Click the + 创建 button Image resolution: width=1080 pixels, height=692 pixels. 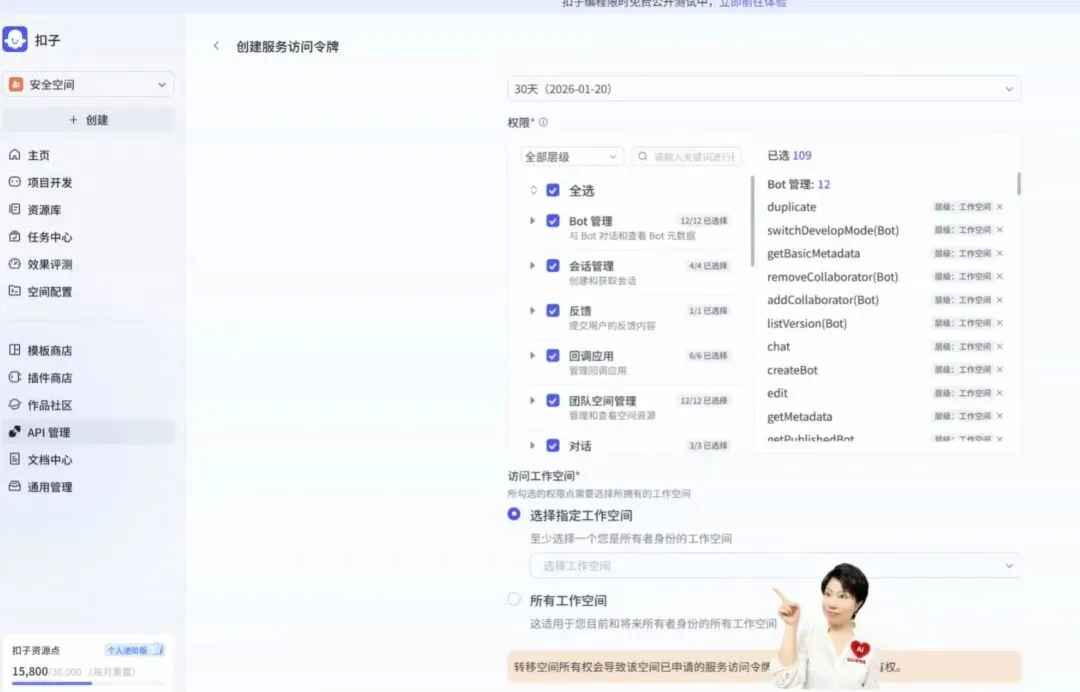coord(88,120)
